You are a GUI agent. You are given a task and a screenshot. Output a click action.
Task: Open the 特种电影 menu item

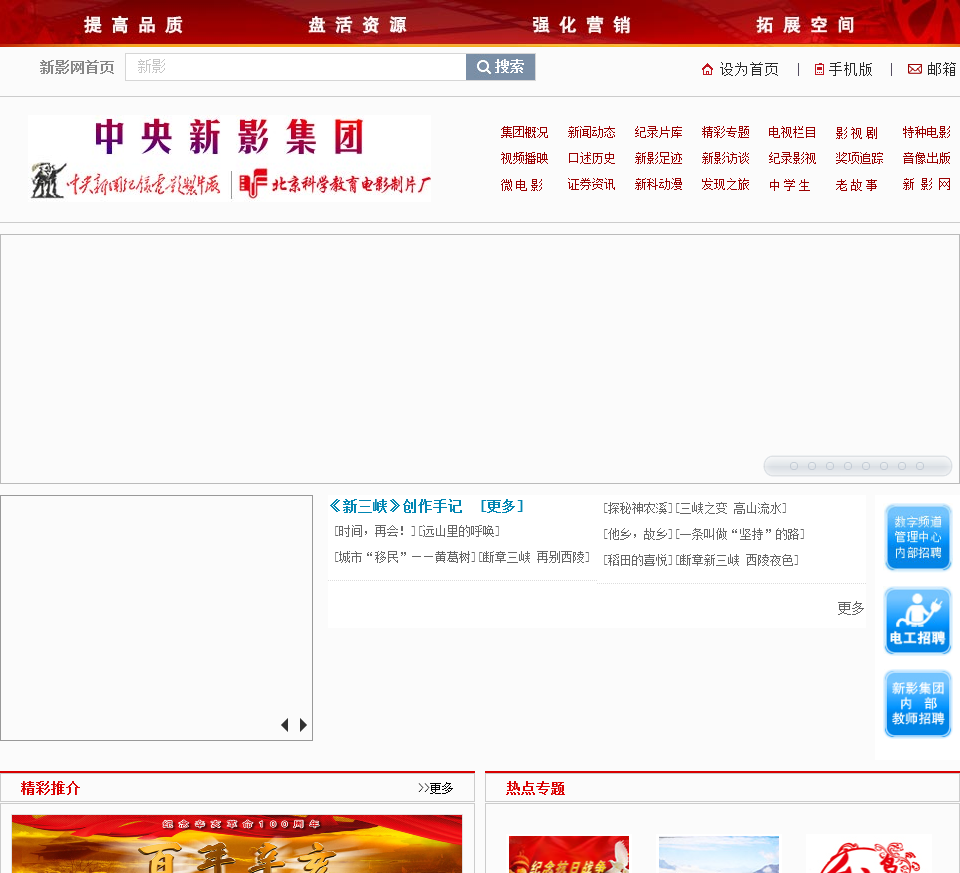pos(926,132)
